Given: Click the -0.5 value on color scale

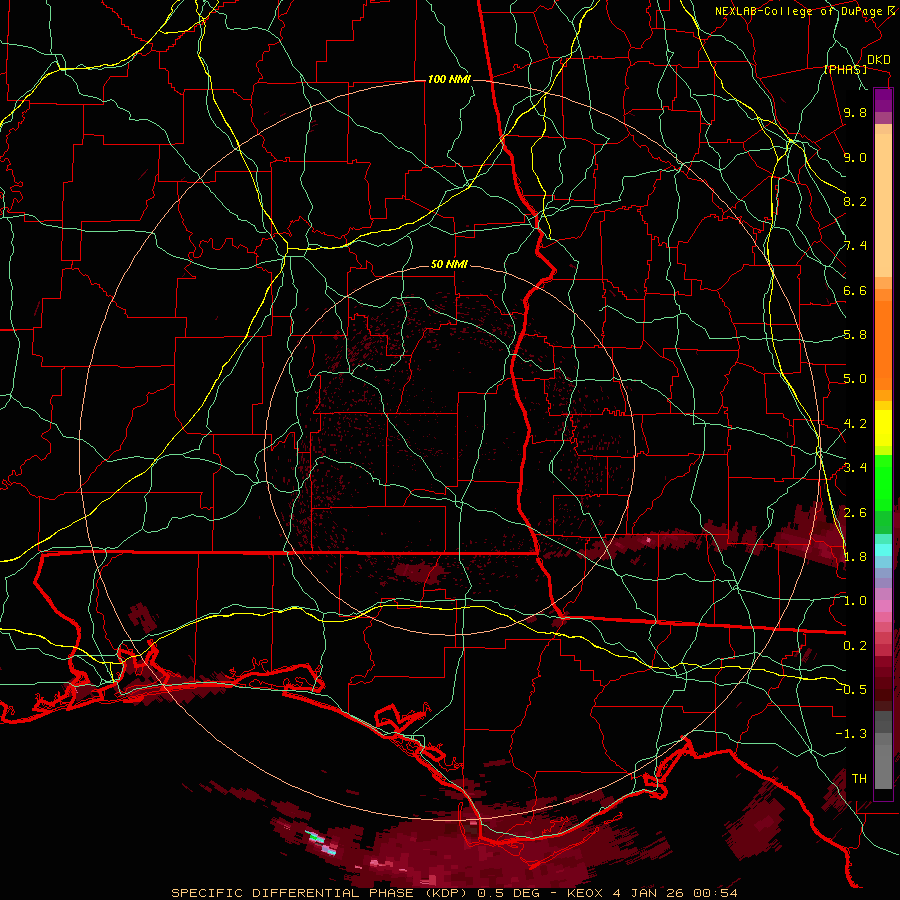Looking at the screenshot, I should (851, 690).
